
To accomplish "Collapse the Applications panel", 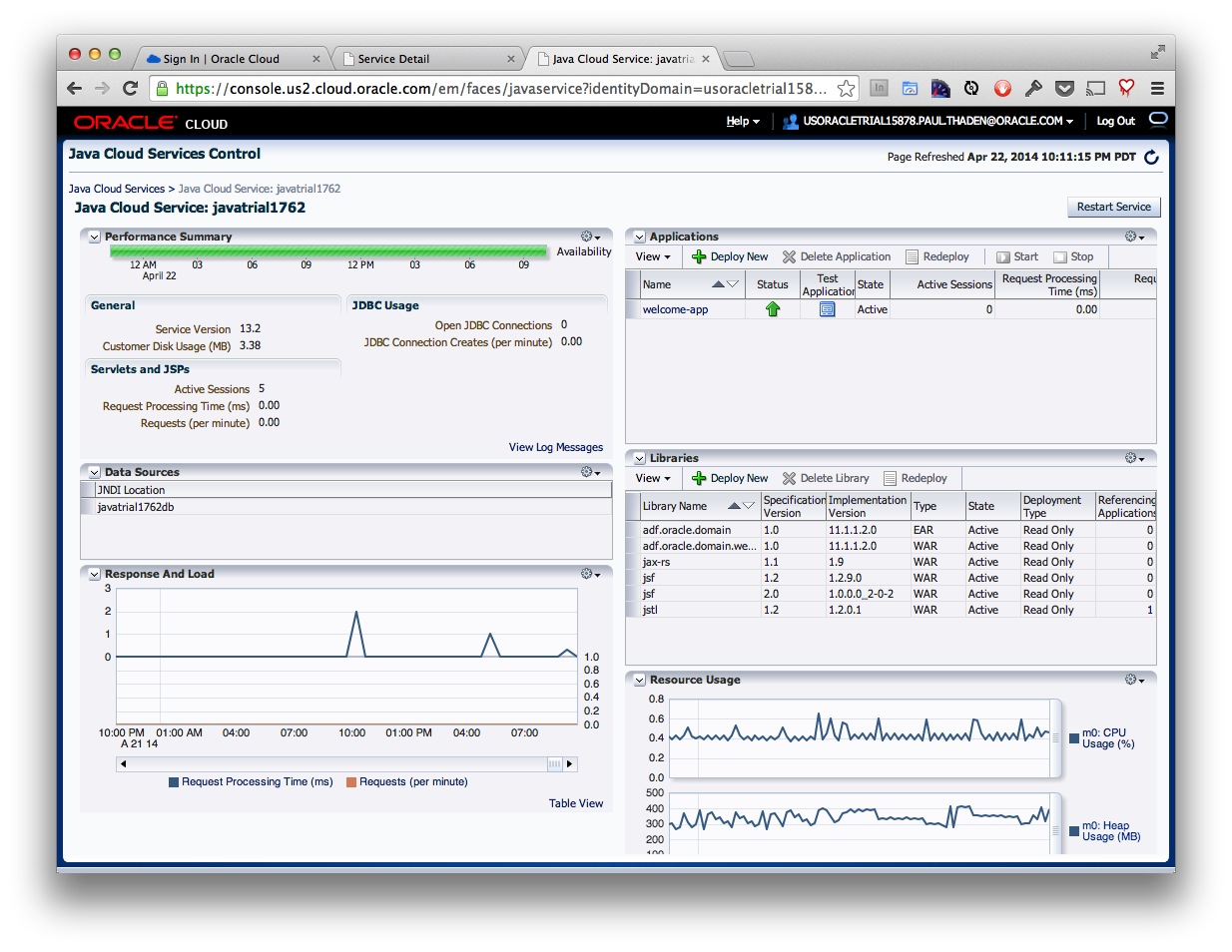I will coord(640,238).
